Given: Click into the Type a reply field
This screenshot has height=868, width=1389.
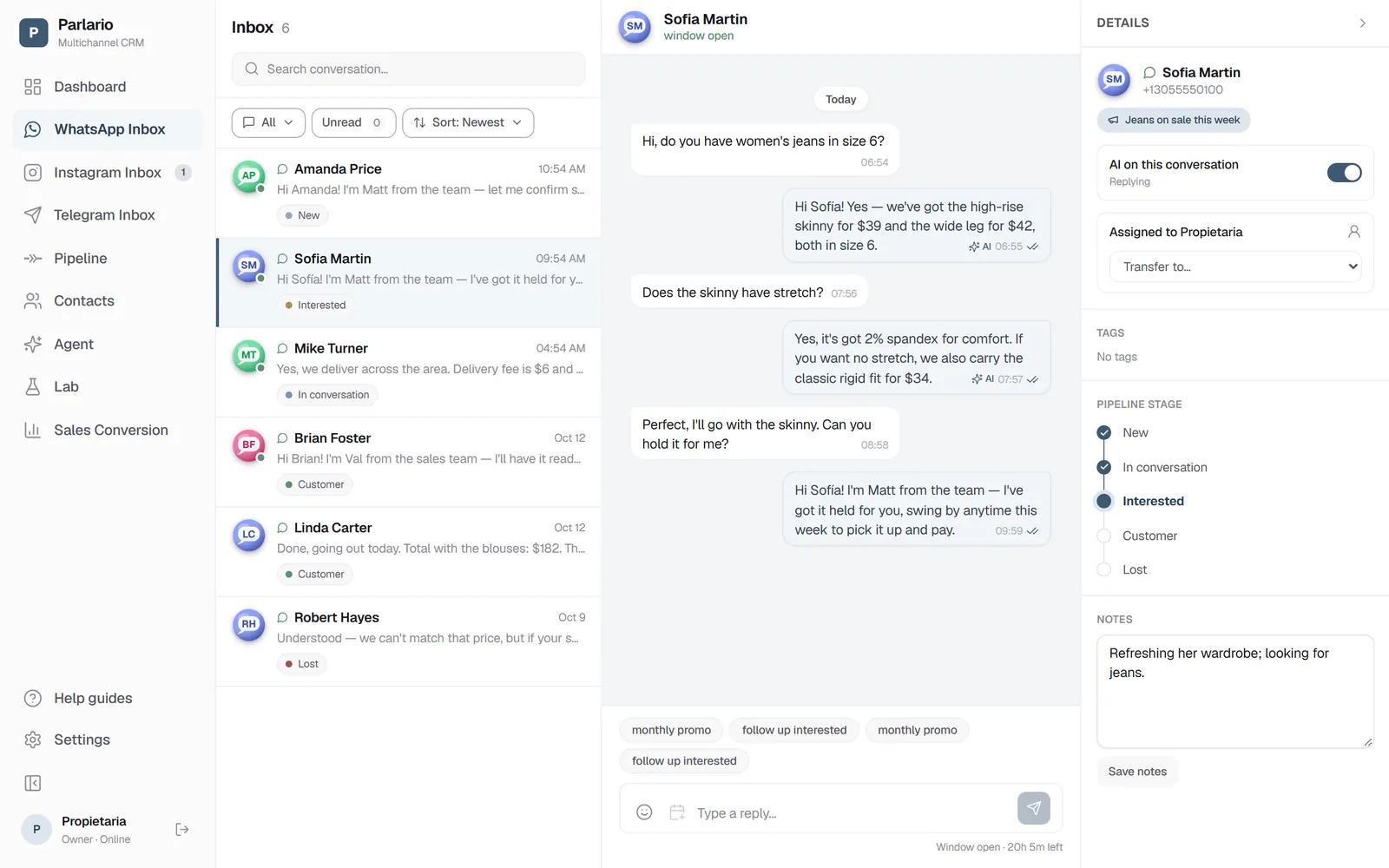Looking at the screenshot, I should (x=851, y=813).
